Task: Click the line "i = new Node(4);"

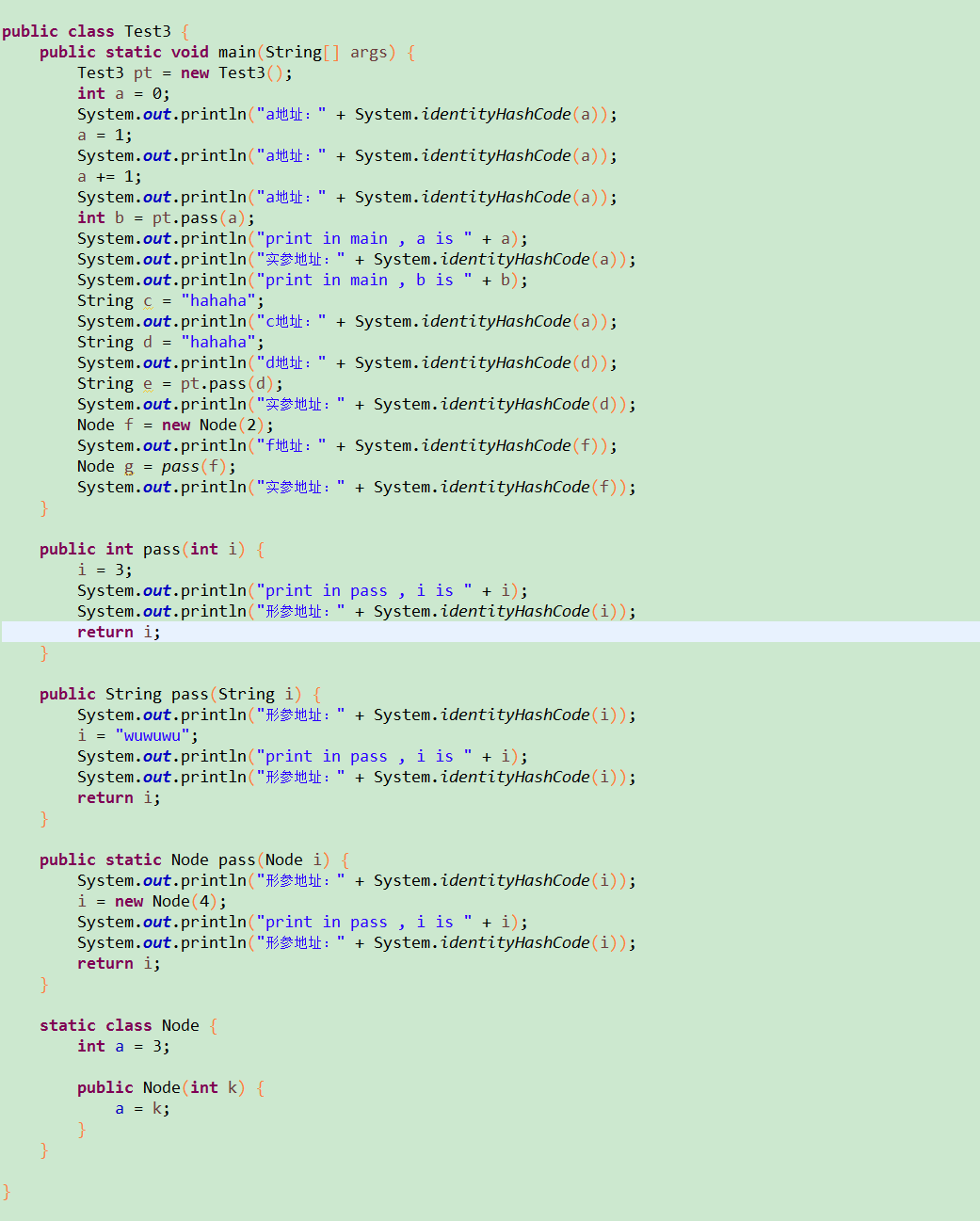Action: coord(152,901)
